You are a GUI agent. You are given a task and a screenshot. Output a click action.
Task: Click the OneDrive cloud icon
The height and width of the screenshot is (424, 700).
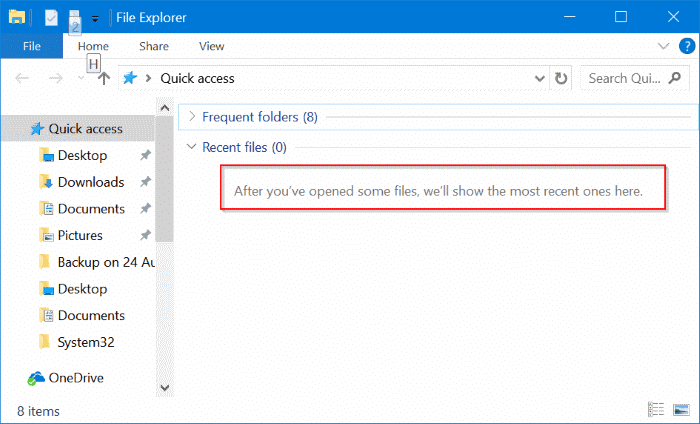(x=35, y=378)
